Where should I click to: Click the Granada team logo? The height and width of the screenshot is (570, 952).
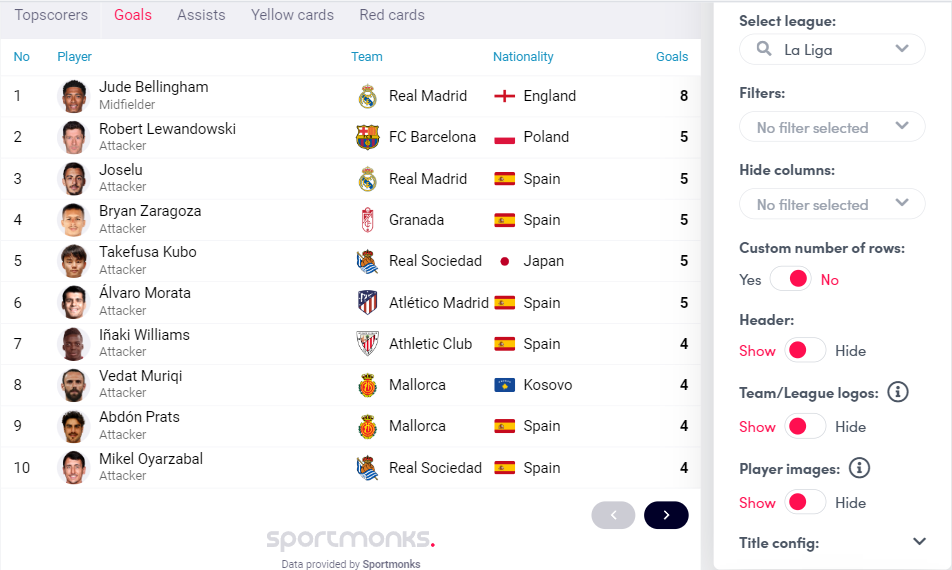pyautogui.click(x=368, y=220)
